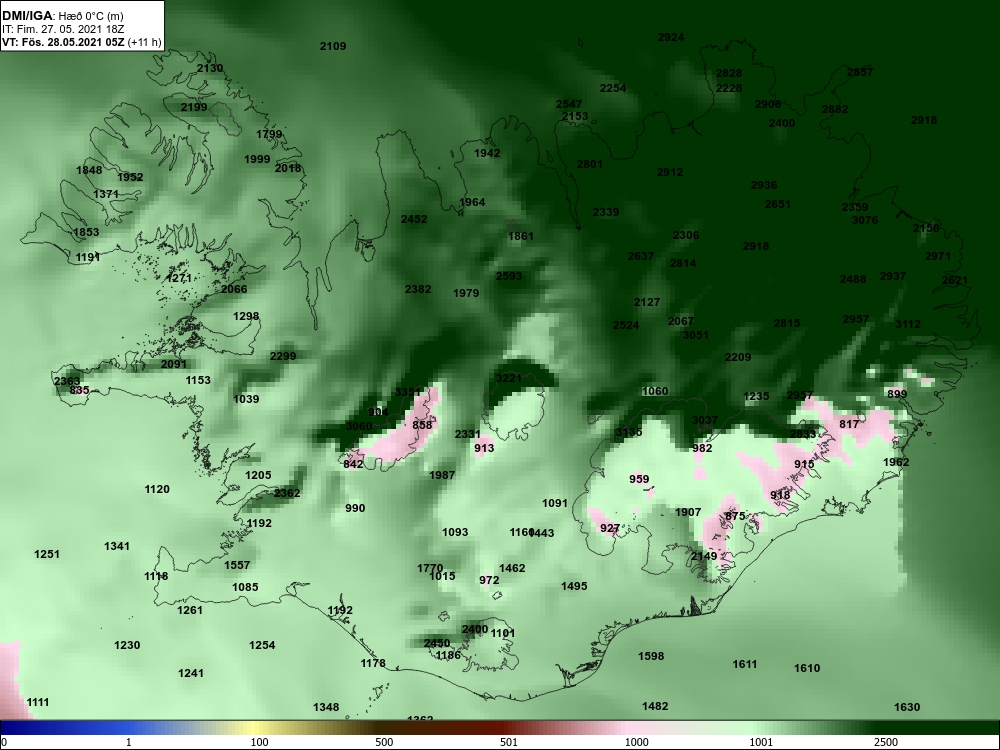The width and height of the screenshot is (1000, 750).
Task: Click the 1298 value label
Action: coord(246,316)
